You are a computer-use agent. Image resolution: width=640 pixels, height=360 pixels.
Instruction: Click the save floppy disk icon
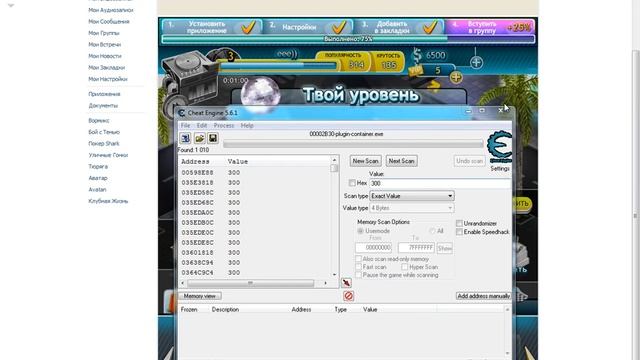coord(213,138)
